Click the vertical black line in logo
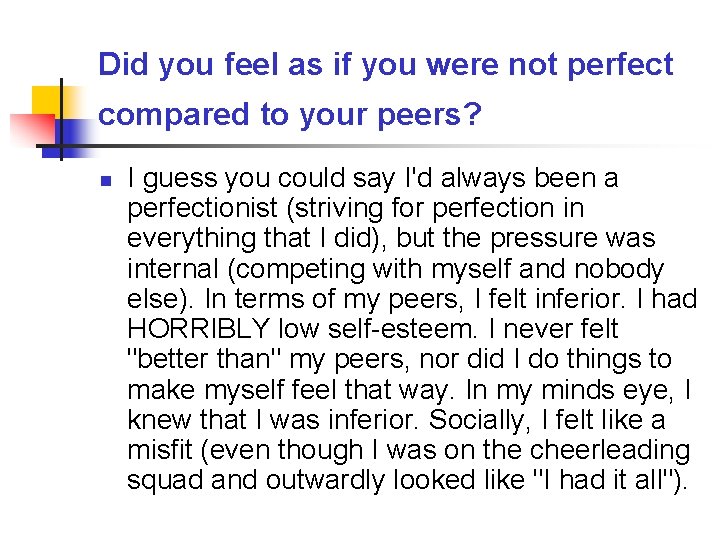The height and width of the screenshot is (540, 720). [x=61, y=119]
